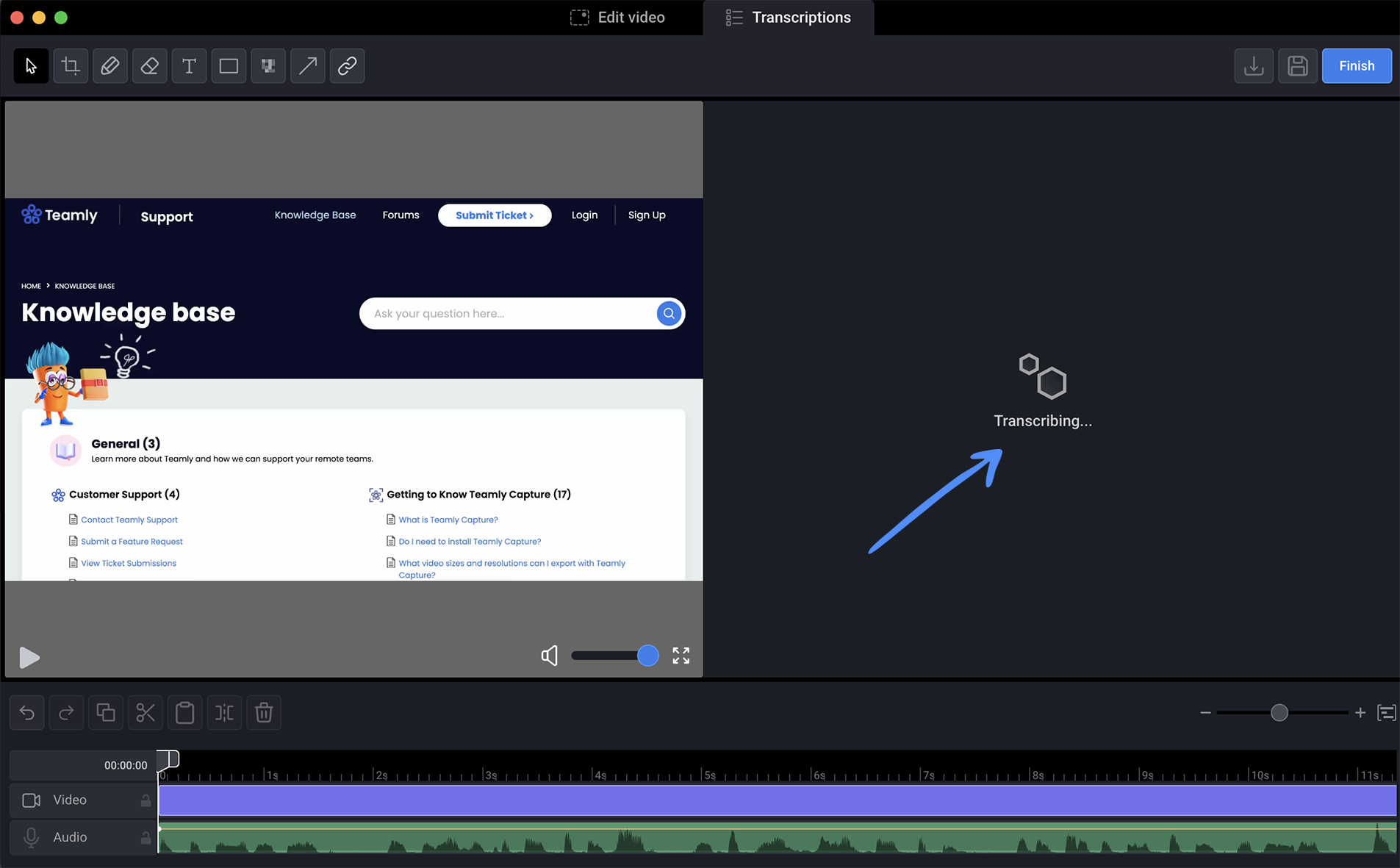The height and width of the screenshot is (868, 1400).
Task: Zoom out timeline with minus icon
Action: click(1205, 713)
